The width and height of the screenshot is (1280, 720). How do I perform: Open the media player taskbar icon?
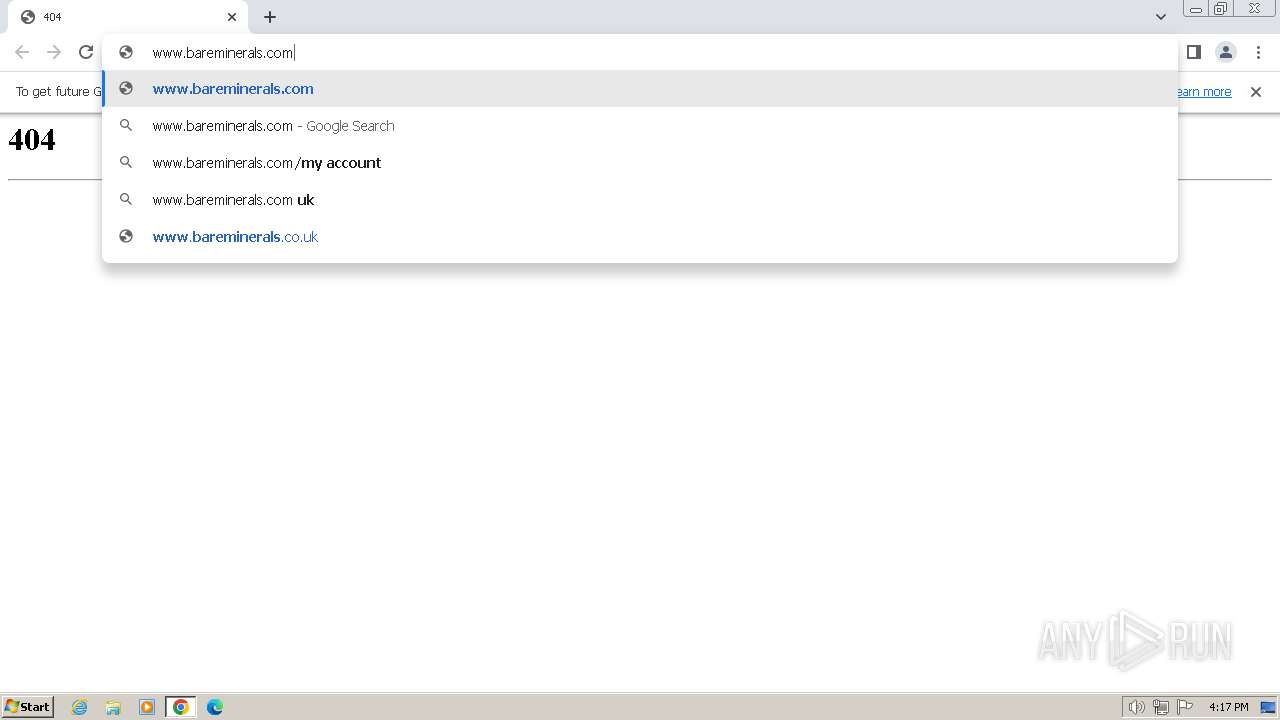click(x=147, y=707)
